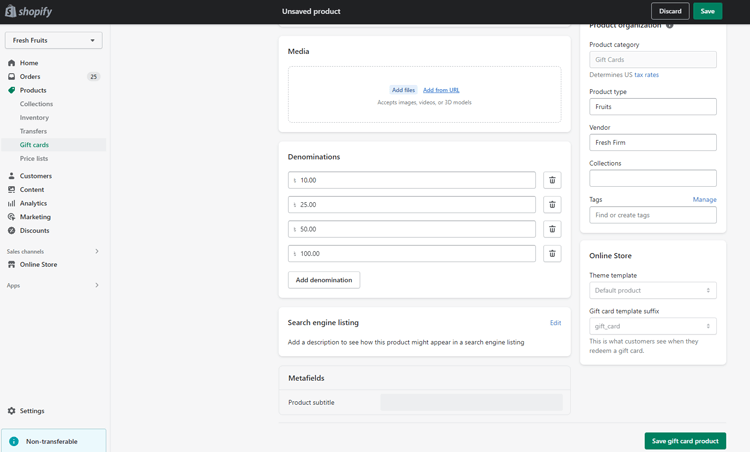This screenshot has width=750, height=452.
Task: Click the Discard button
Action: (x=670, y=11)
